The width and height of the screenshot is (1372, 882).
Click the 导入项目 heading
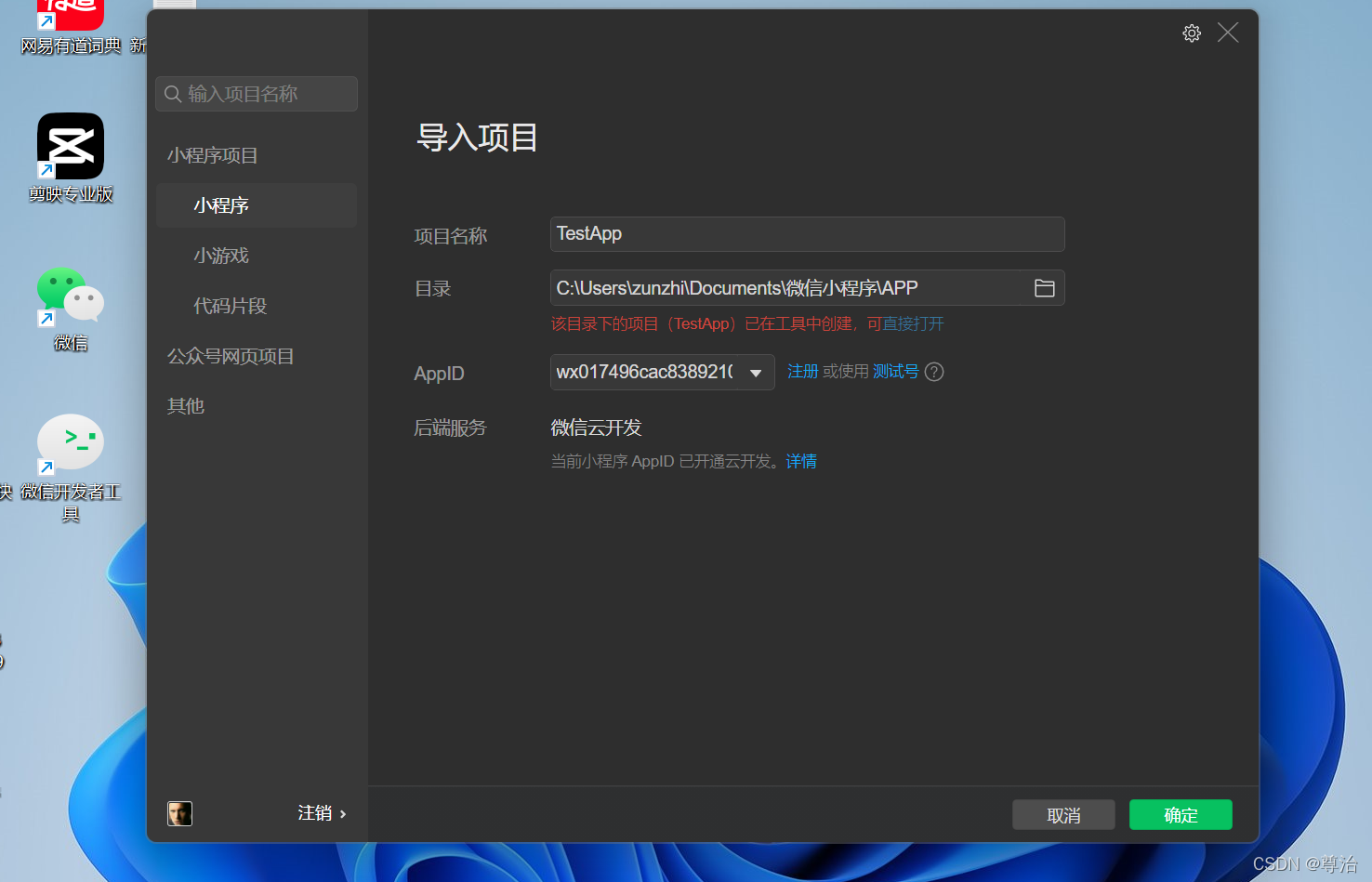[477, 138]
